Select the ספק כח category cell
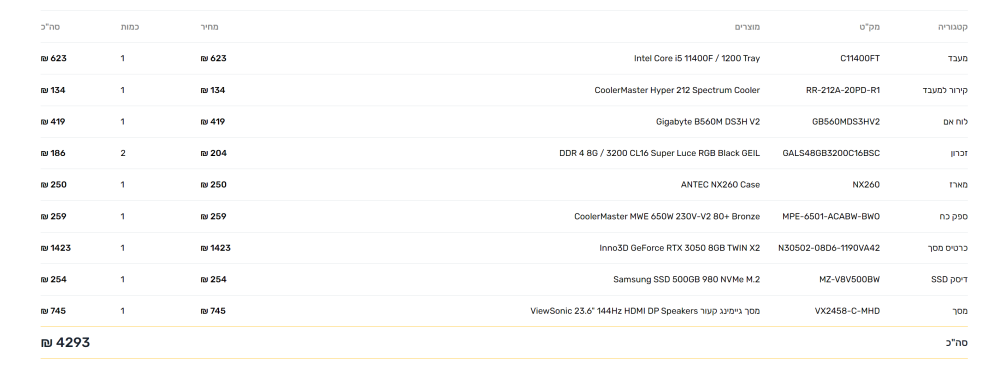Image resolution: width=1000 pixels, height=370 pixels. pyautogui.click(x=952, y=216)
